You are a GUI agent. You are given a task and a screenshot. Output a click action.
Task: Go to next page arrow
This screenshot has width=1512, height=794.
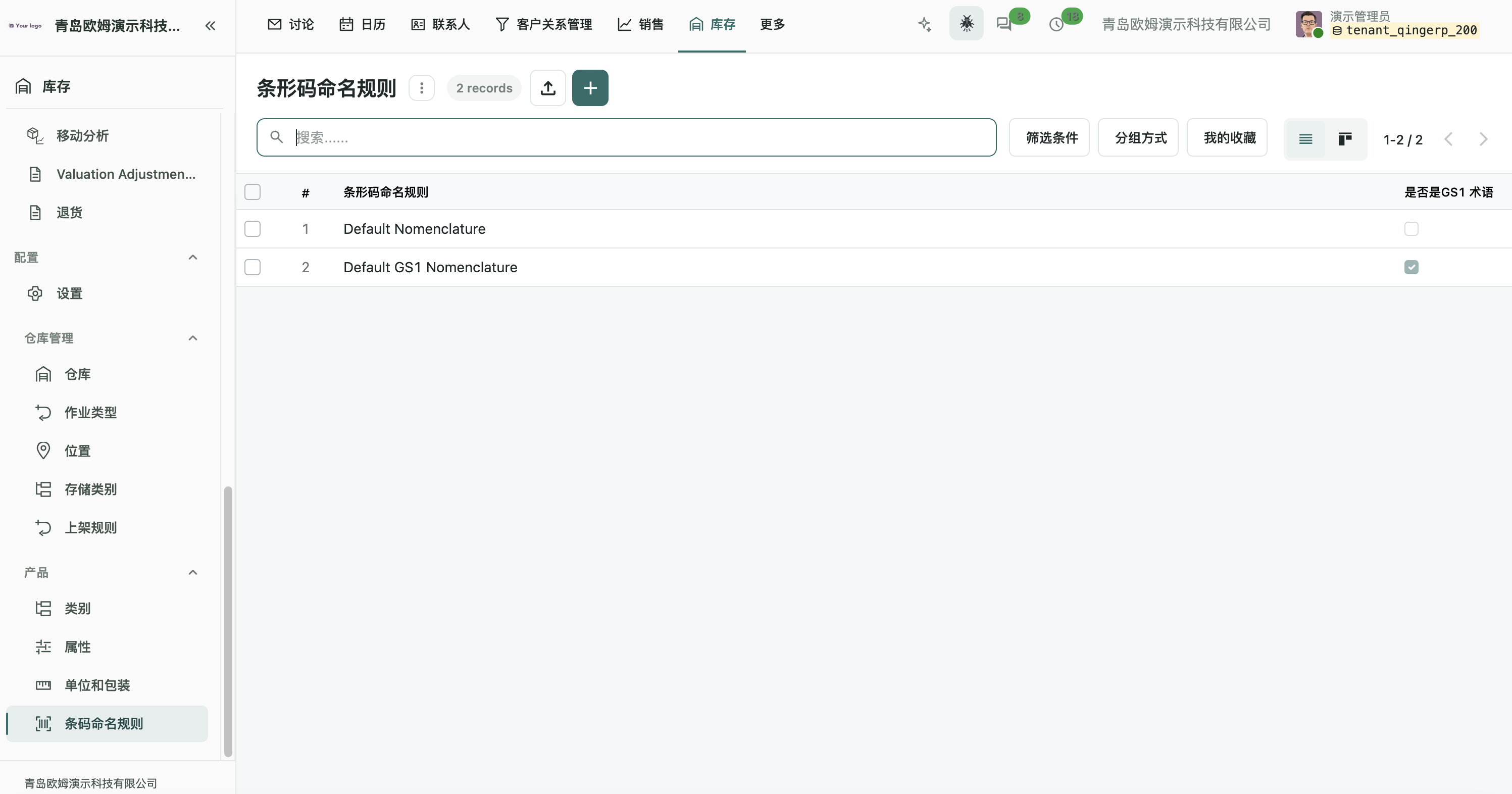(1483, 139)
